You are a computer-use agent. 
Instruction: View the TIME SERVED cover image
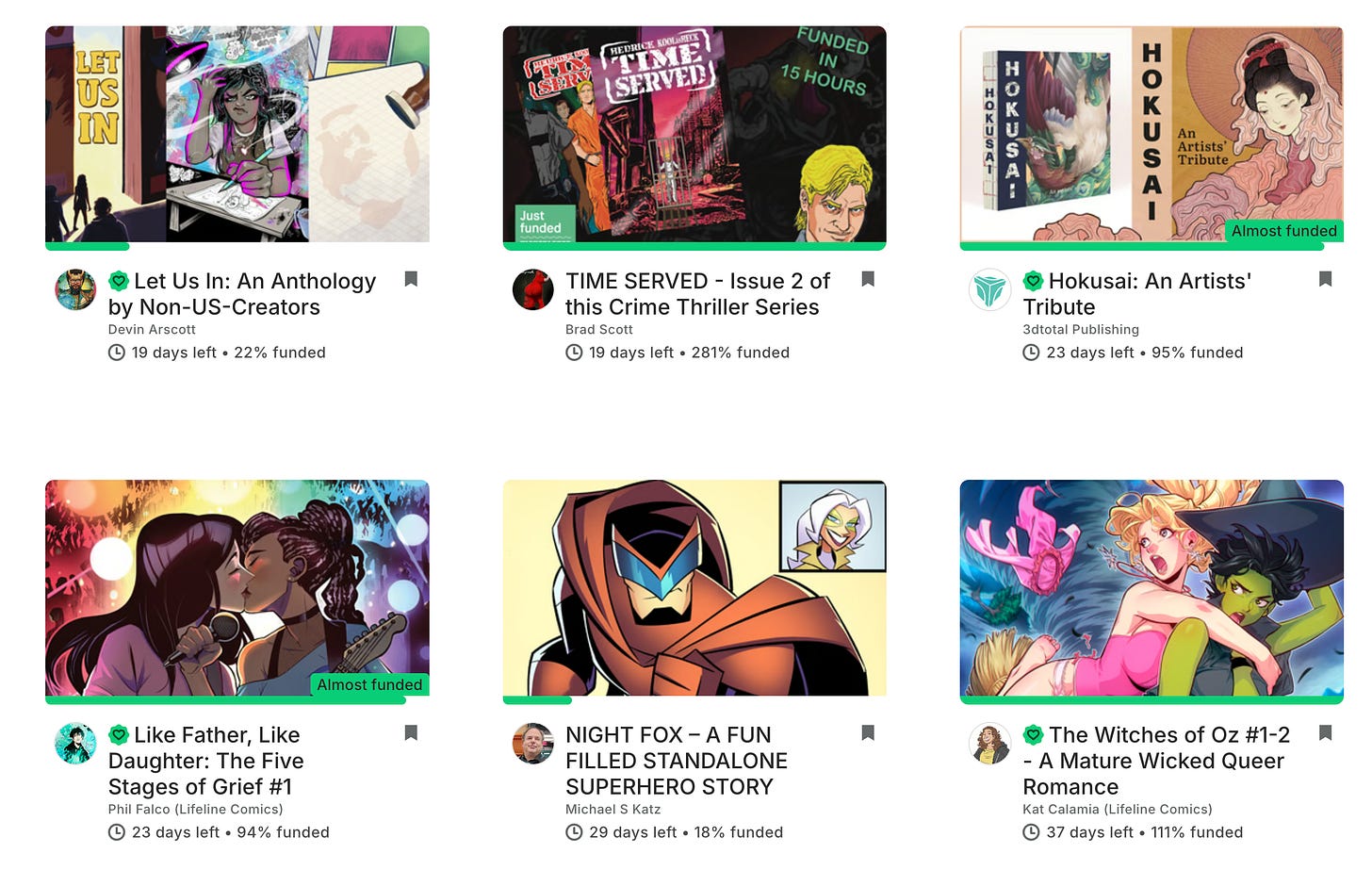tap(694, 134)
